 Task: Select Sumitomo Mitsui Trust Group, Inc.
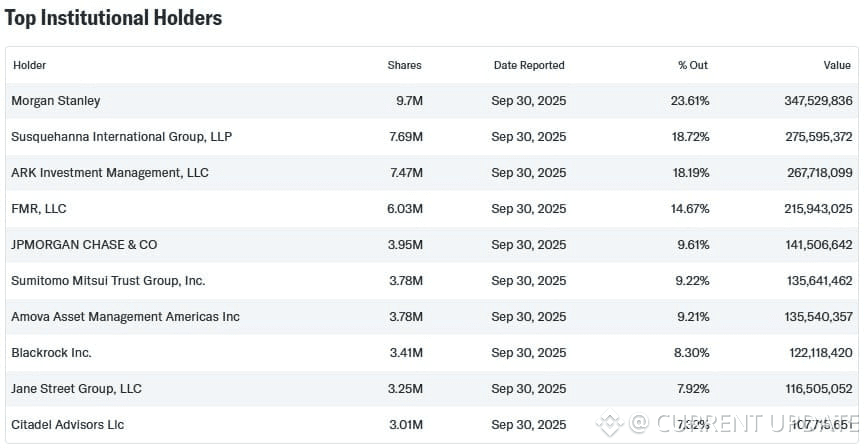point(108,281)
